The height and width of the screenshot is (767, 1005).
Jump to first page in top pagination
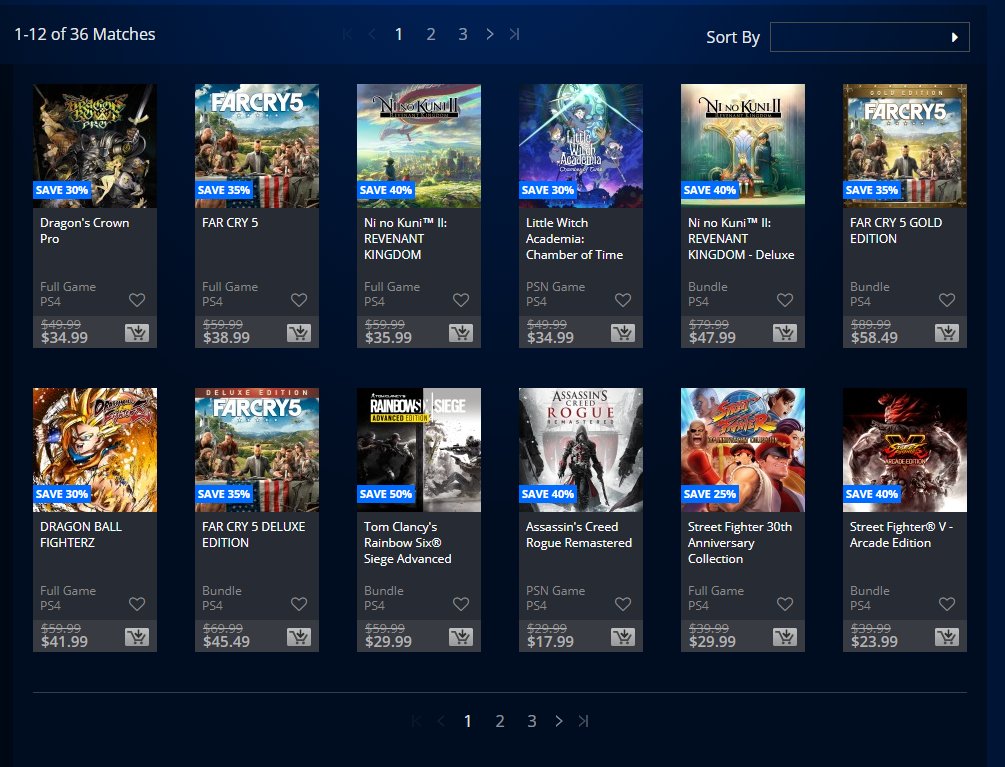tap(347, 34)
